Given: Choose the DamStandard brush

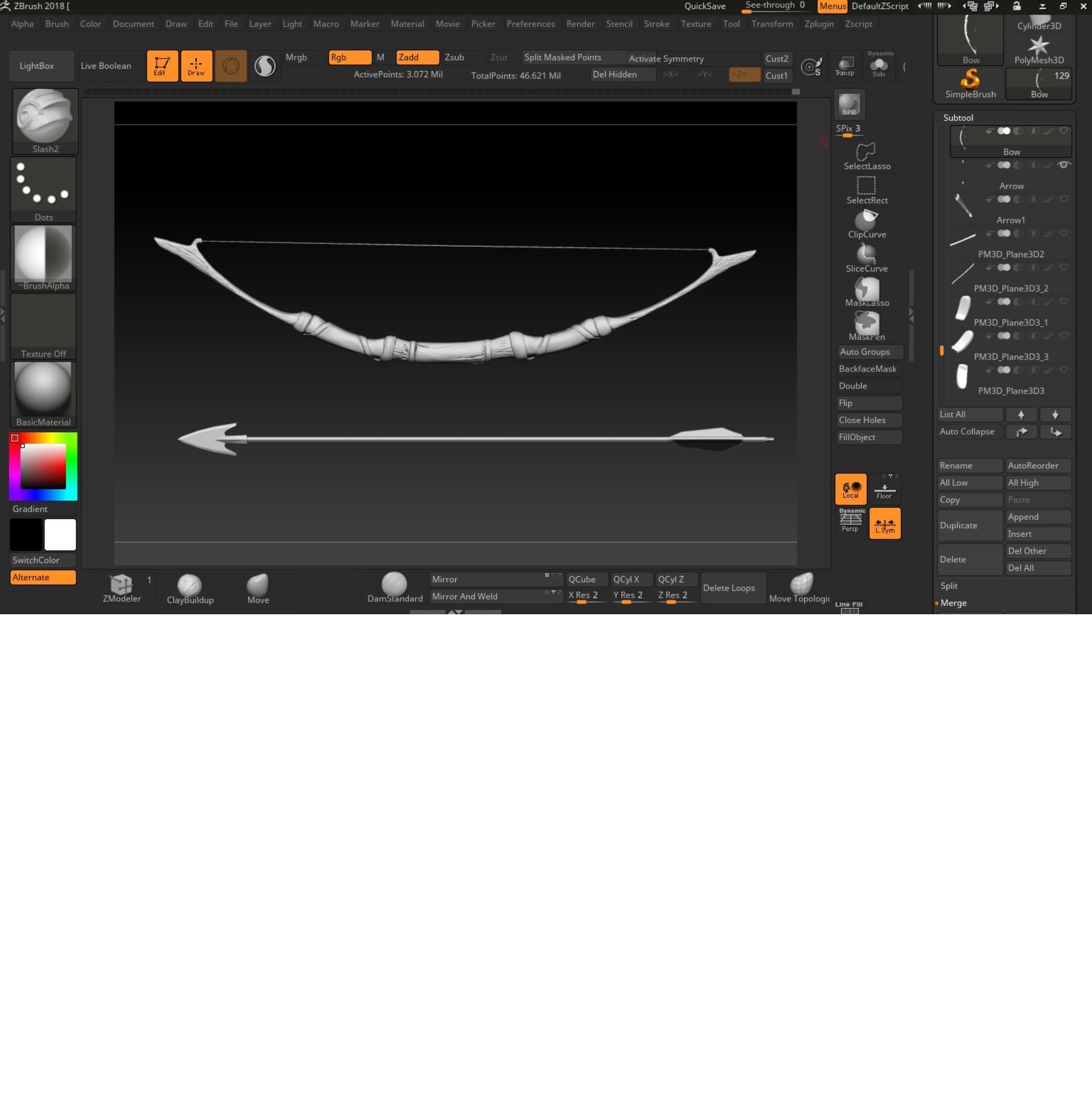Looking at the screenshot, I should tap(394, 584).
